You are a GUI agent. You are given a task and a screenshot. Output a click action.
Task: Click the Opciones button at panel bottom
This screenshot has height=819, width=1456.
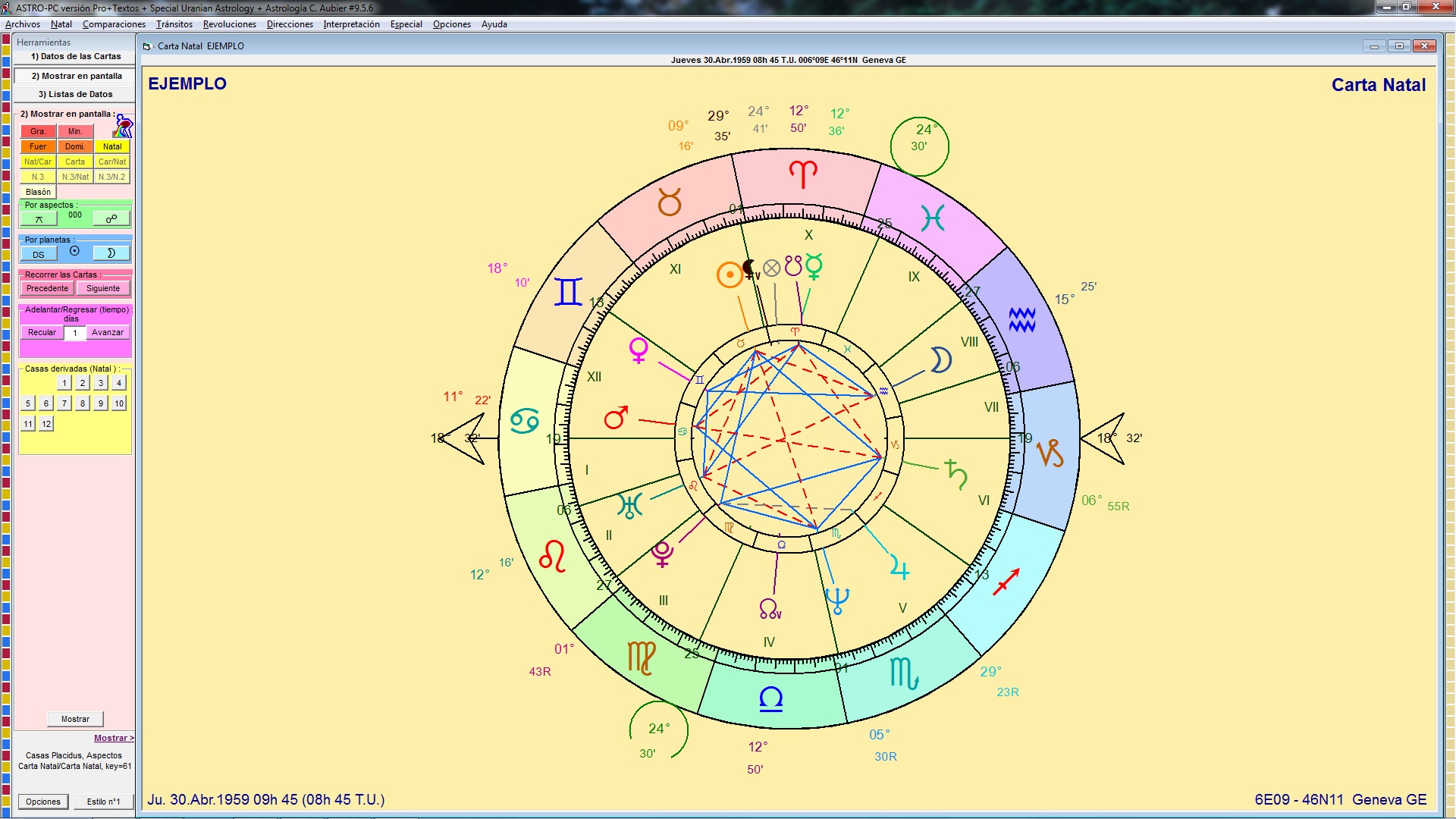43,802
